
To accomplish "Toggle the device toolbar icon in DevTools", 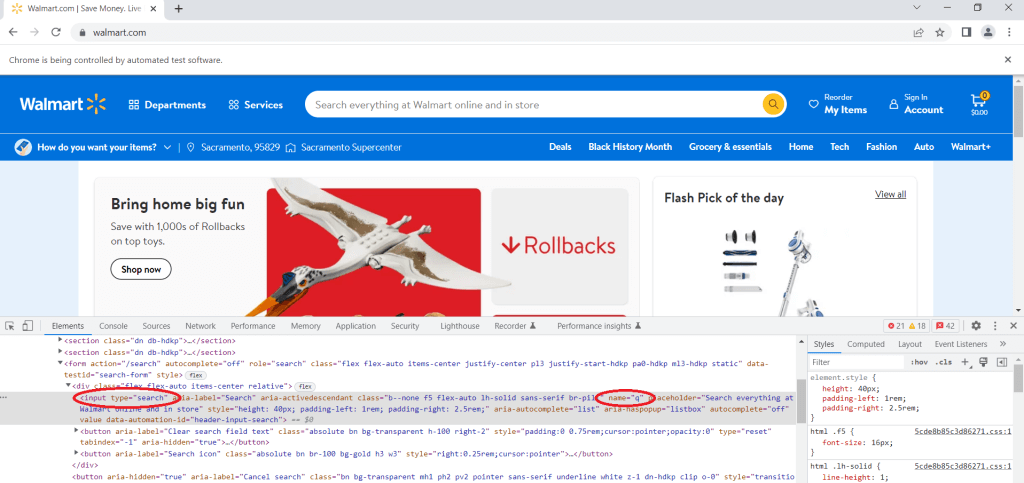I will 27,326.
